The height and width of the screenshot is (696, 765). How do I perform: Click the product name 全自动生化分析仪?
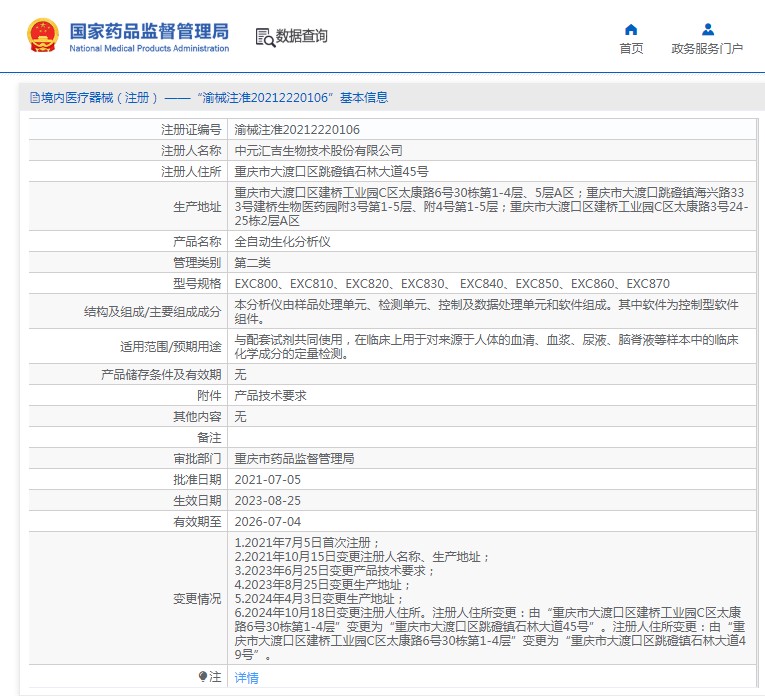[282, 242]
